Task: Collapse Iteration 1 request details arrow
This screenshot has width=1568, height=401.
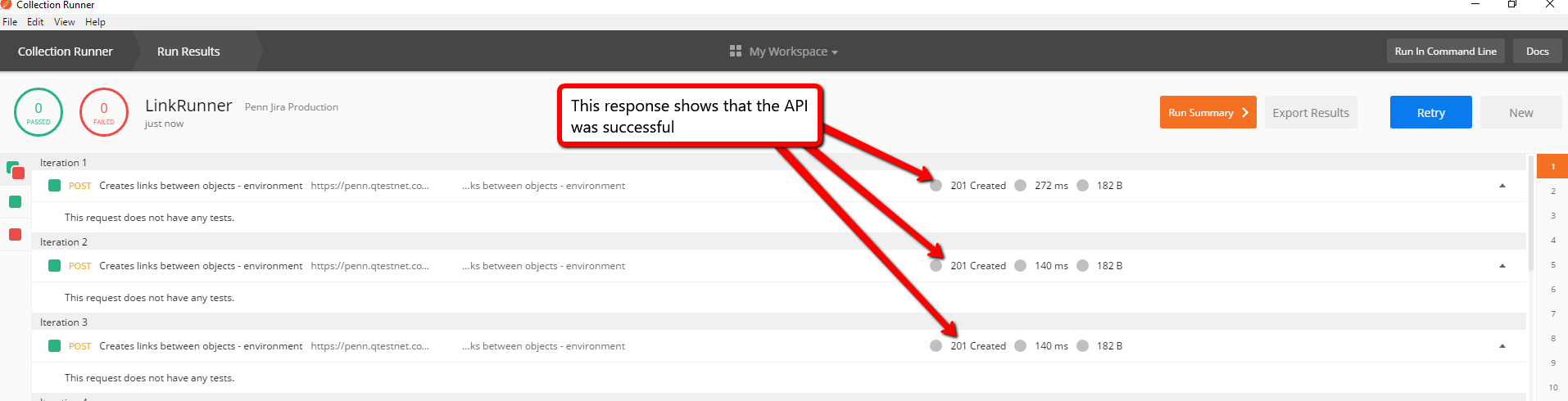Action: (1502, 186)
